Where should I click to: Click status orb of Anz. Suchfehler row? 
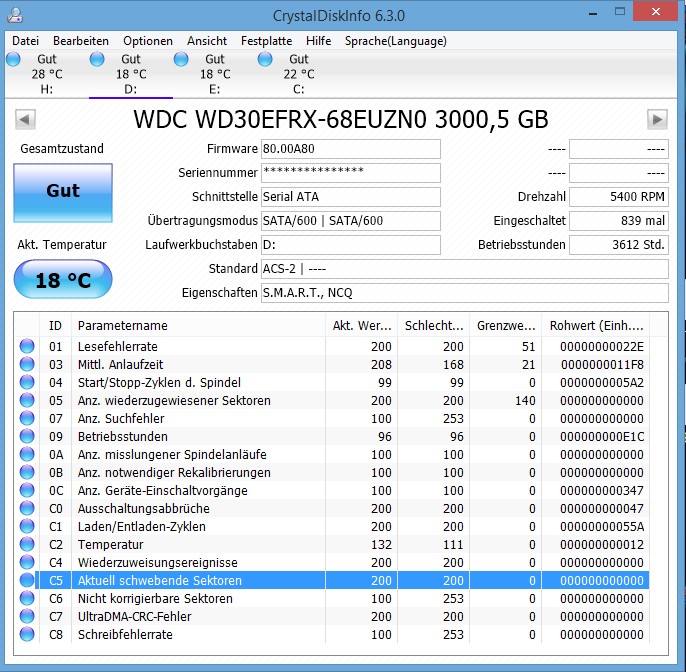(27, 418)
